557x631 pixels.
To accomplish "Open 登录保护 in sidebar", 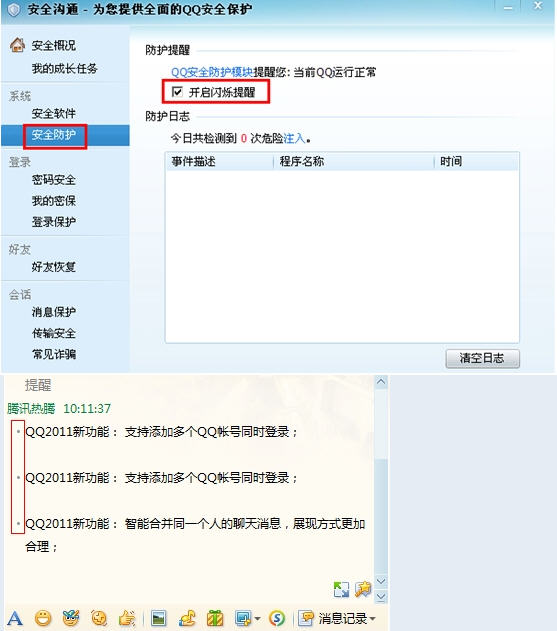I will (54, 221).
